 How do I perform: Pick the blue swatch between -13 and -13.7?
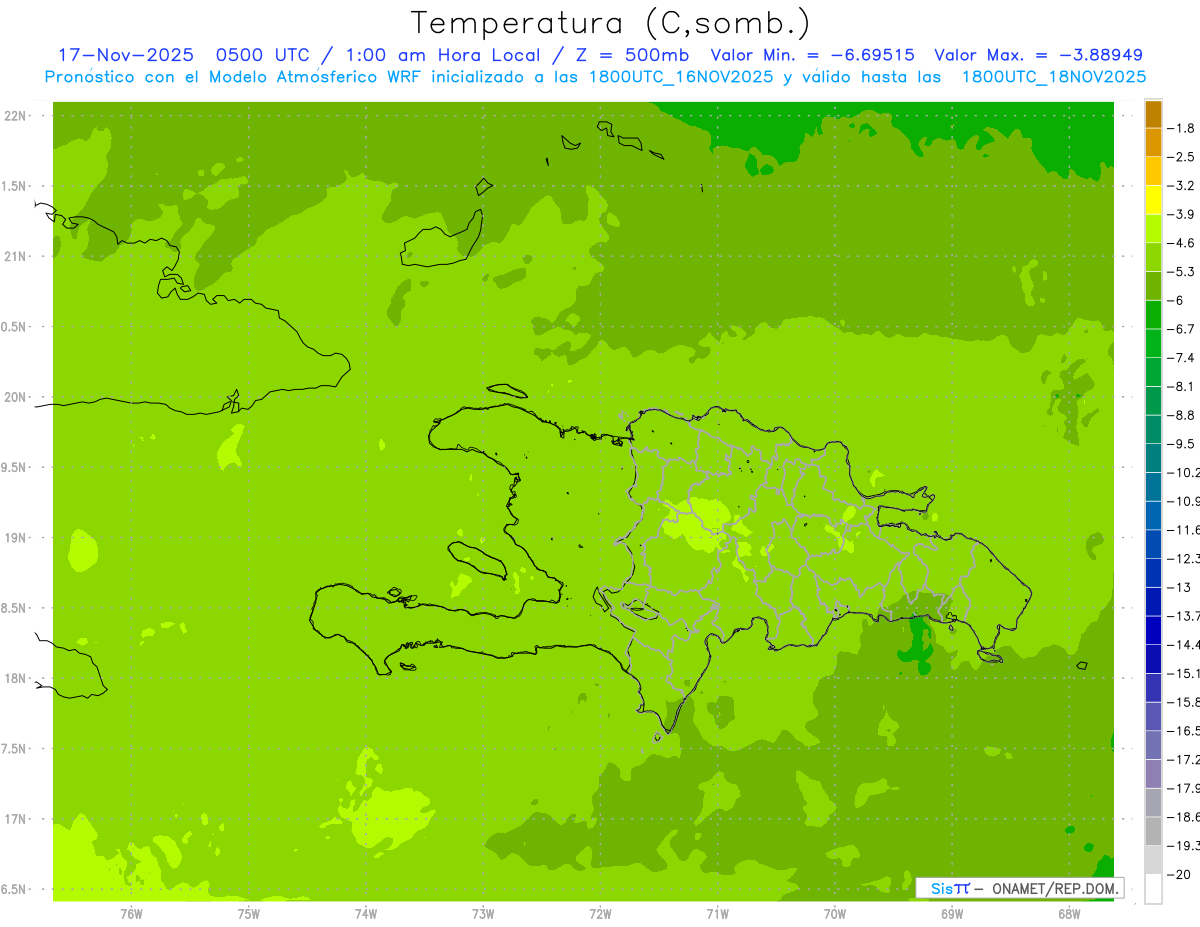coord(1153,602)
